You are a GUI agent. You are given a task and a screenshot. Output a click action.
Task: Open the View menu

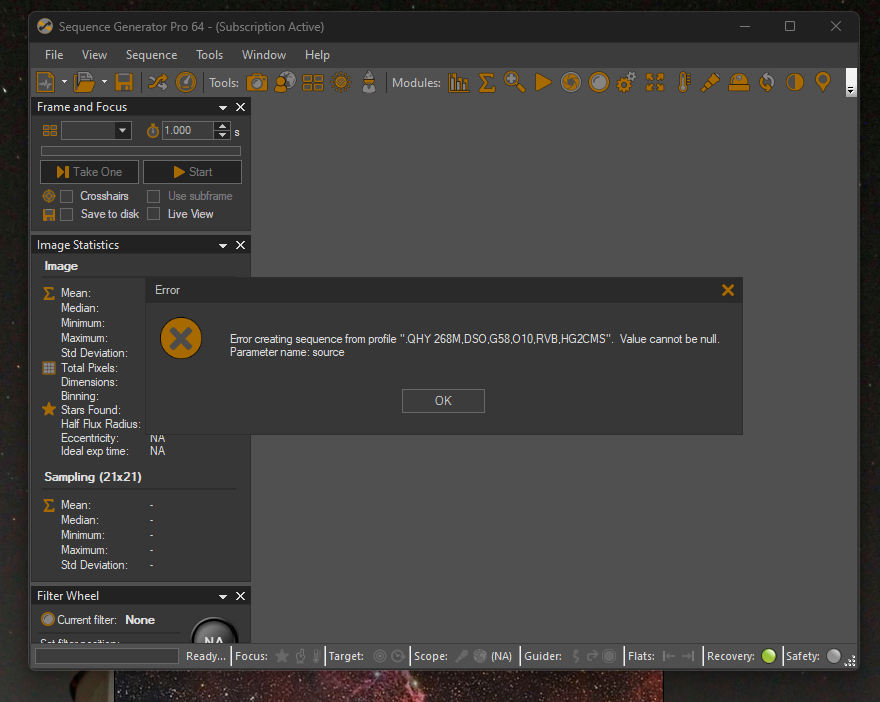click(x=94, y=55)
